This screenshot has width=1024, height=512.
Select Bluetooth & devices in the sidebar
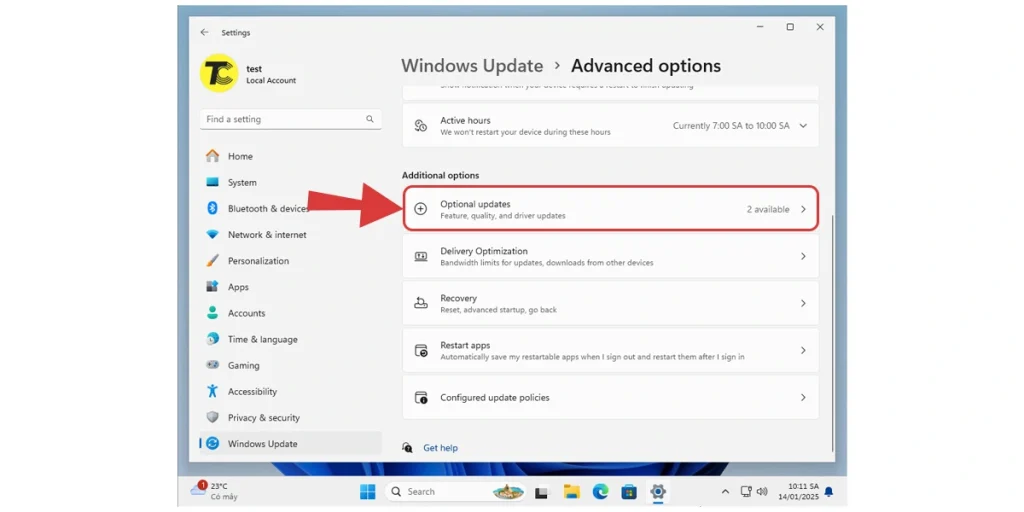coord(267,209)
